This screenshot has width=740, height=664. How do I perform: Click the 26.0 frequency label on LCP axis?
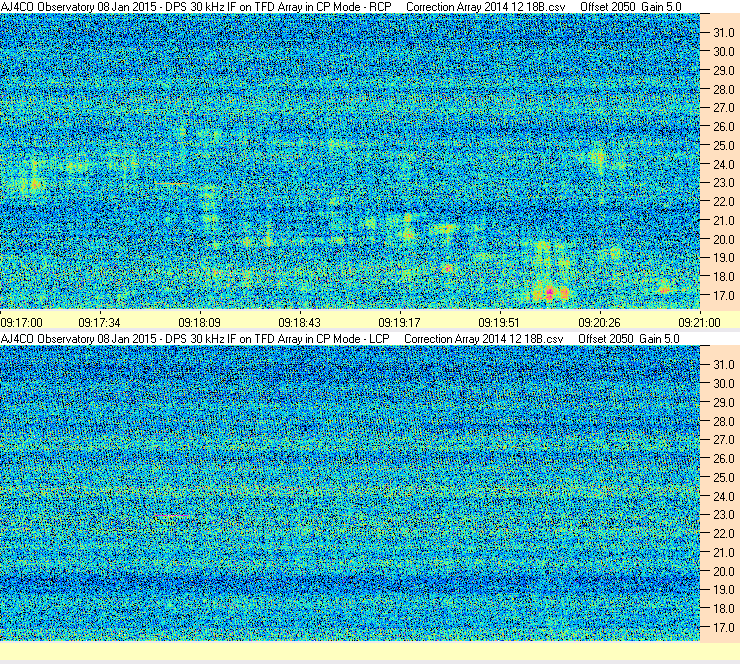[724, 459]
